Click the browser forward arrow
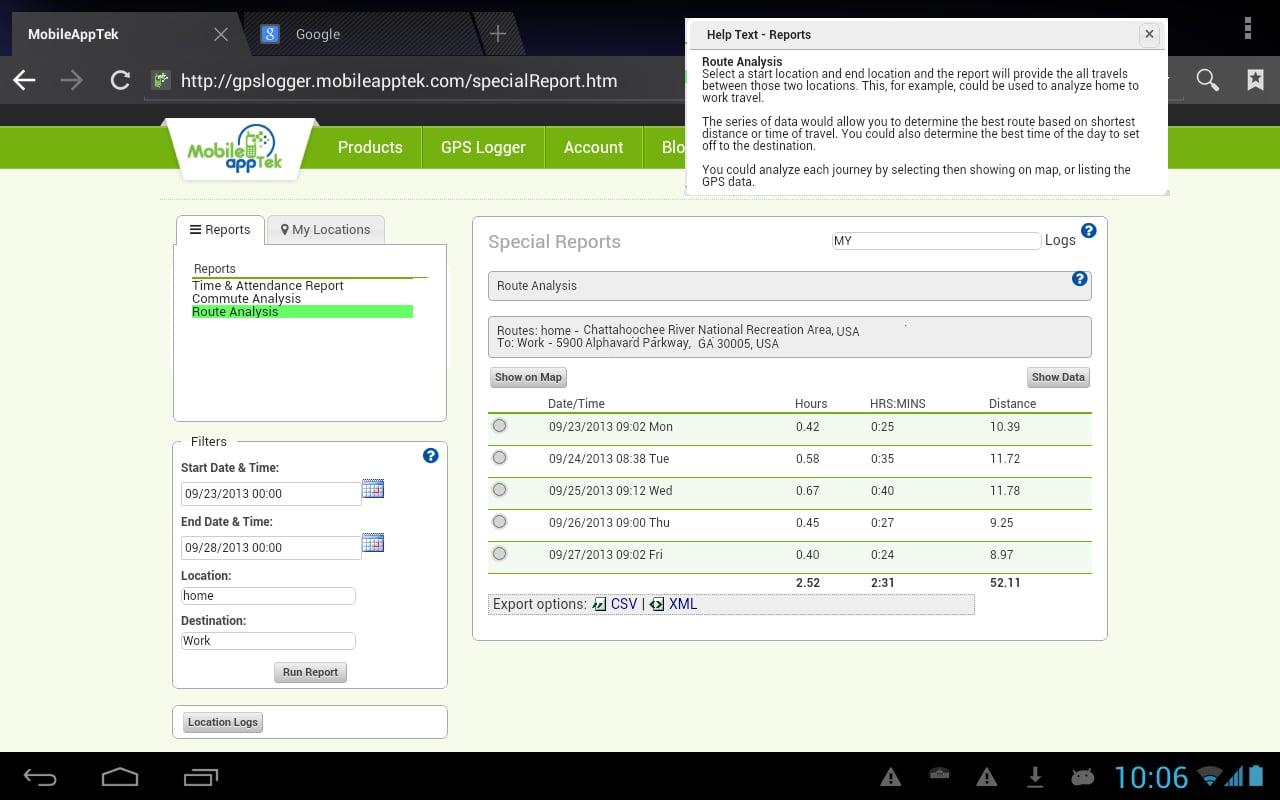 point(72,81)
